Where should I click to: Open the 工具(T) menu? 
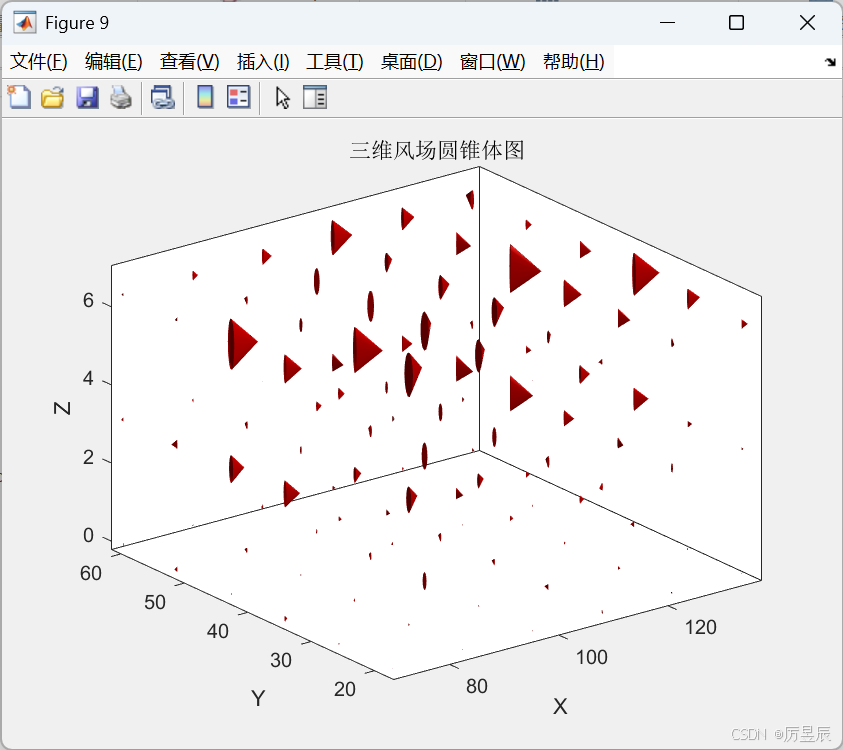pyautogui.click(x=335, y=62)
